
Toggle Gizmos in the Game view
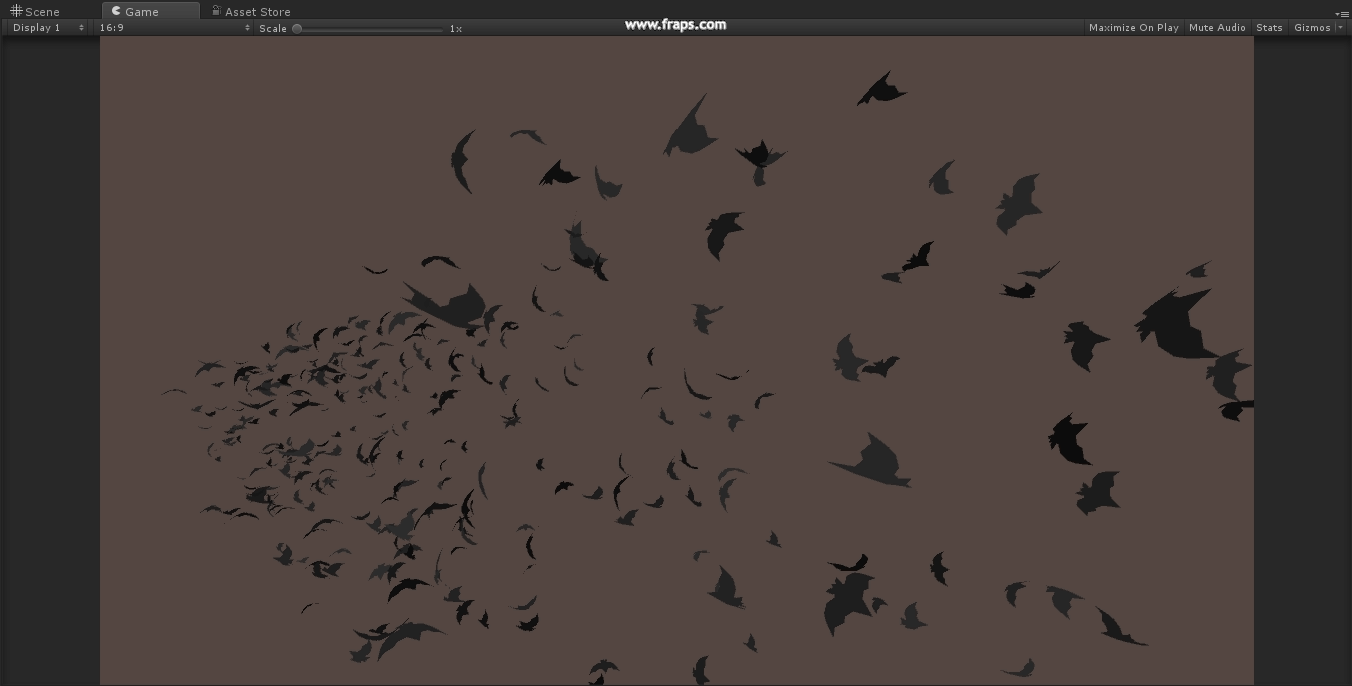click(x=1312, y=28)
